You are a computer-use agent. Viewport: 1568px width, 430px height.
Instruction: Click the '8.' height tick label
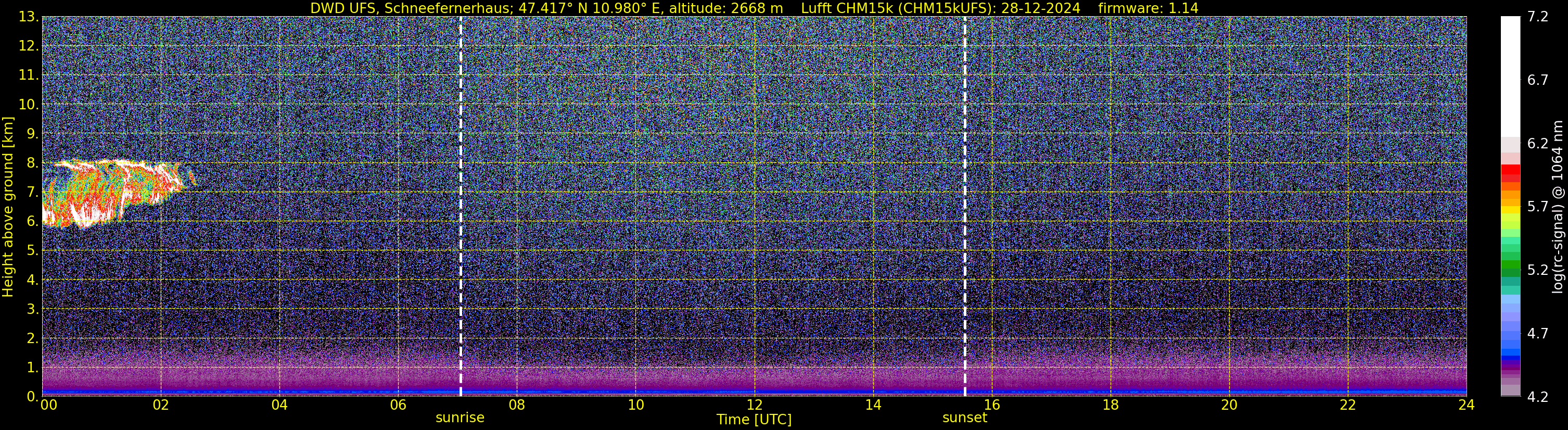pyautogui.click(x=32, y=163)
